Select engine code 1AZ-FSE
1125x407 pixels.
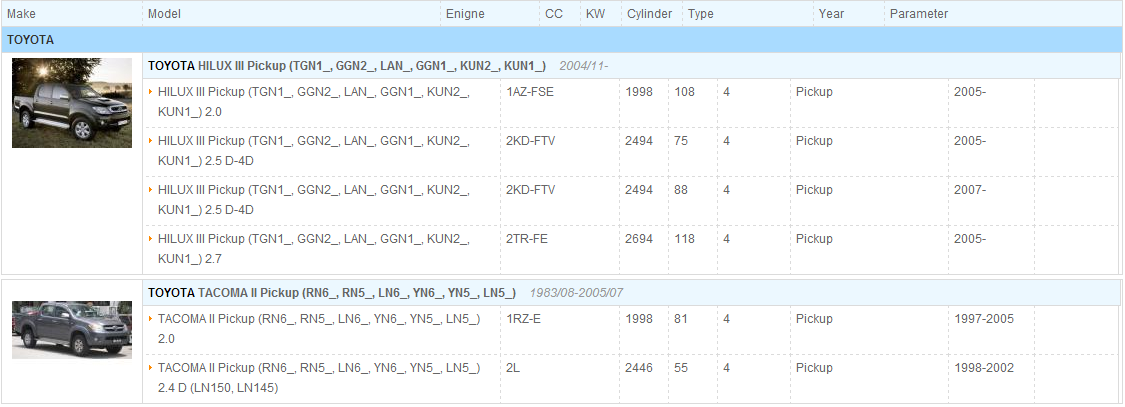(x=529, y=92)
